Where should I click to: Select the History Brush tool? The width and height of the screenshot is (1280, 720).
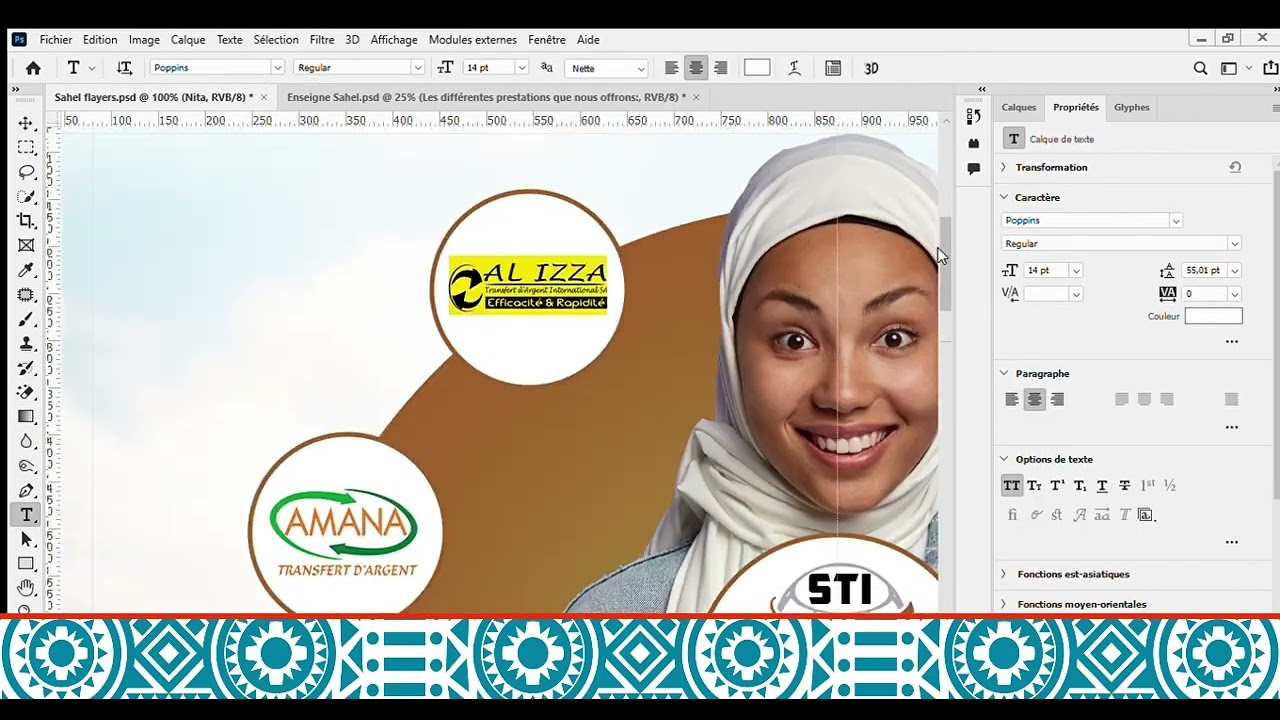[x=26, y=368]
